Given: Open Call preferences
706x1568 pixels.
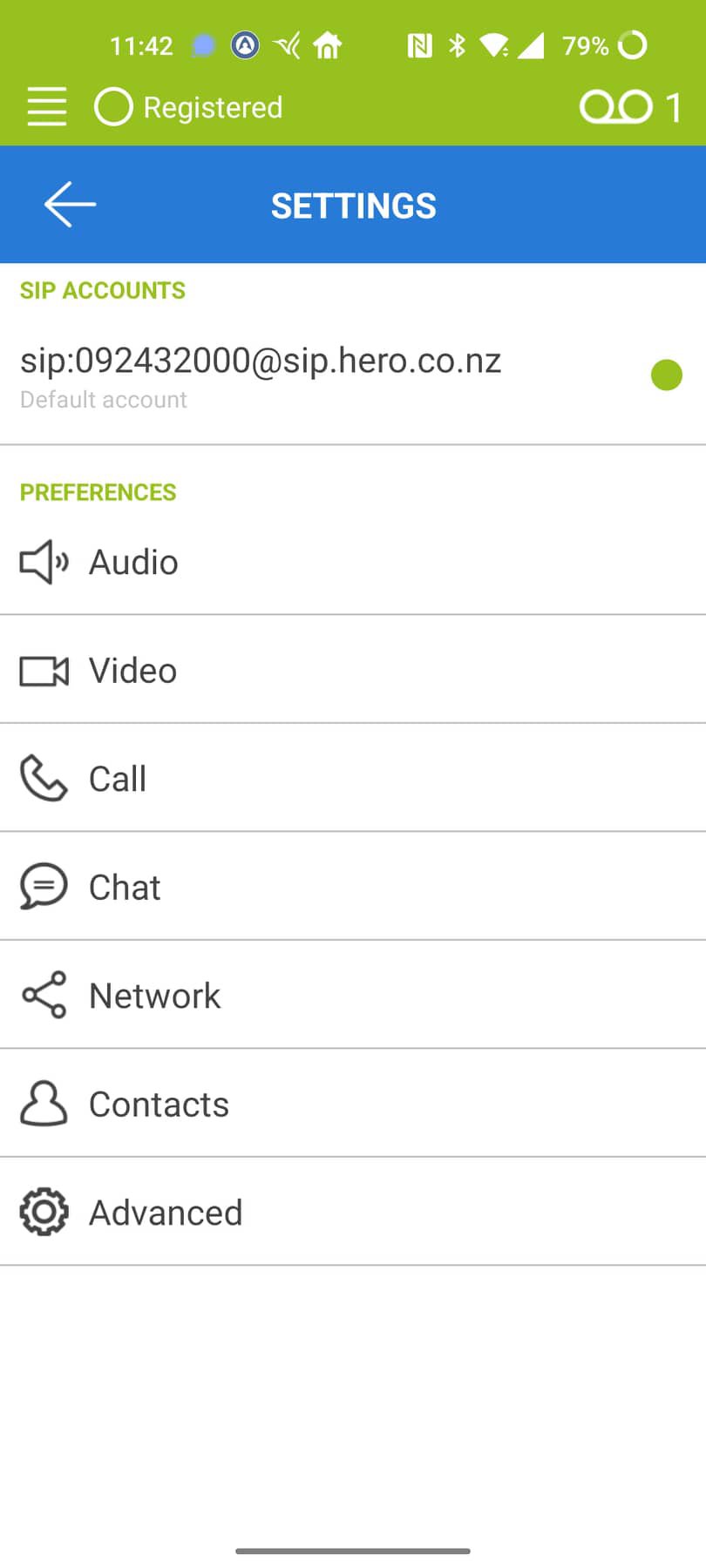Looking at the screenshot, I should click(x=353, y=778).
